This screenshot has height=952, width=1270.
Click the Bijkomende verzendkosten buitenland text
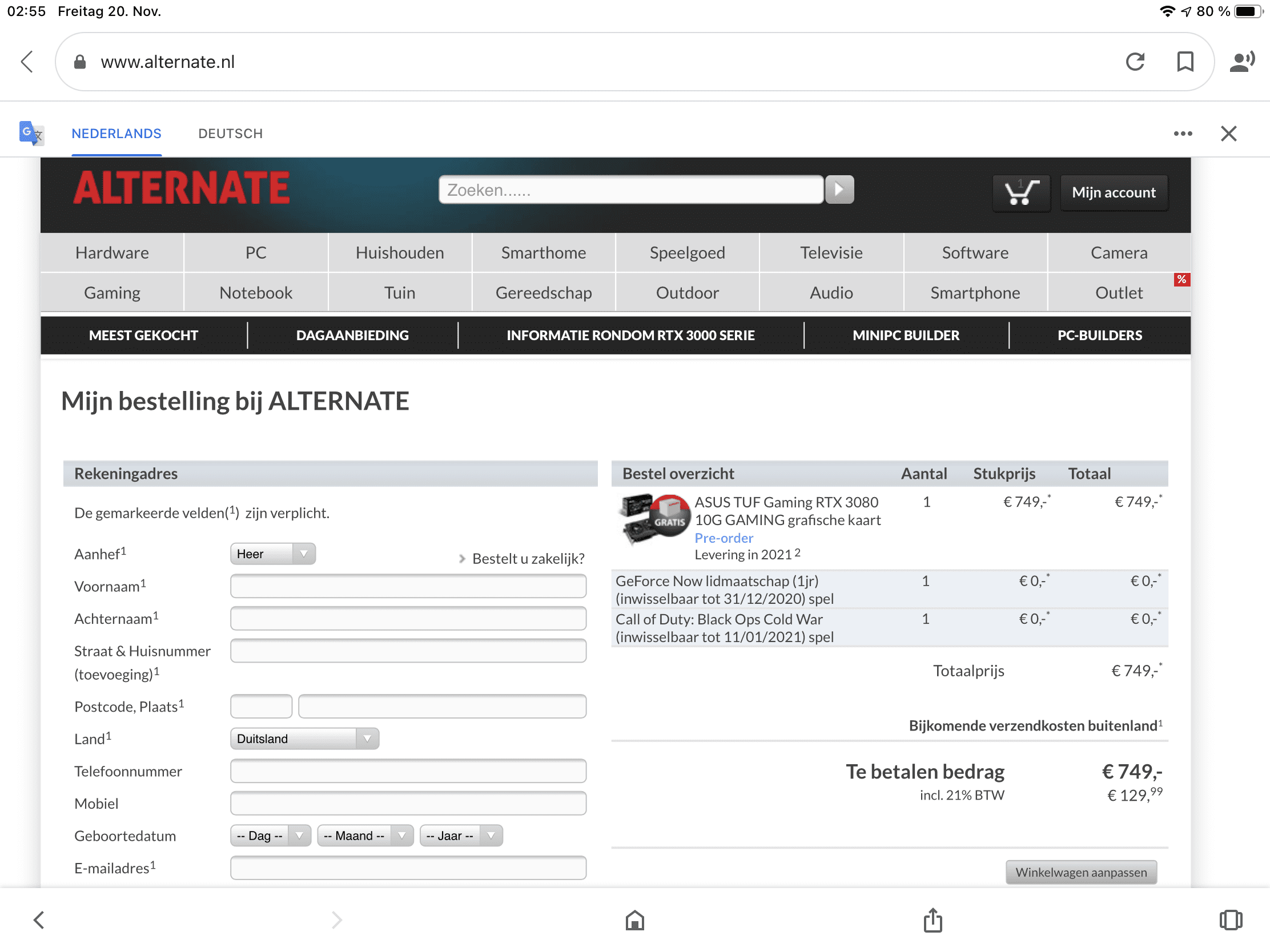pos(1035,725)
